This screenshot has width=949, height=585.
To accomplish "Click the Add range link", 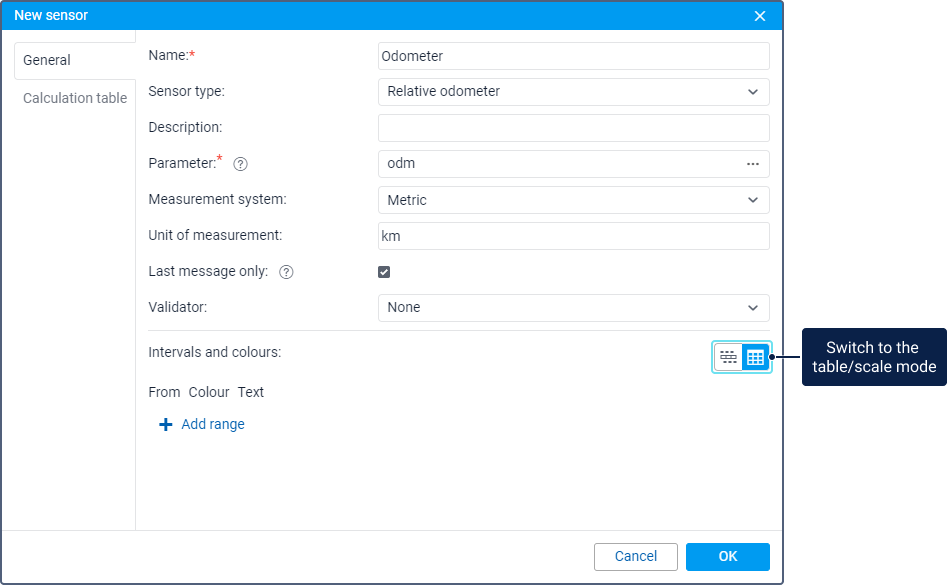I will 213,425.
